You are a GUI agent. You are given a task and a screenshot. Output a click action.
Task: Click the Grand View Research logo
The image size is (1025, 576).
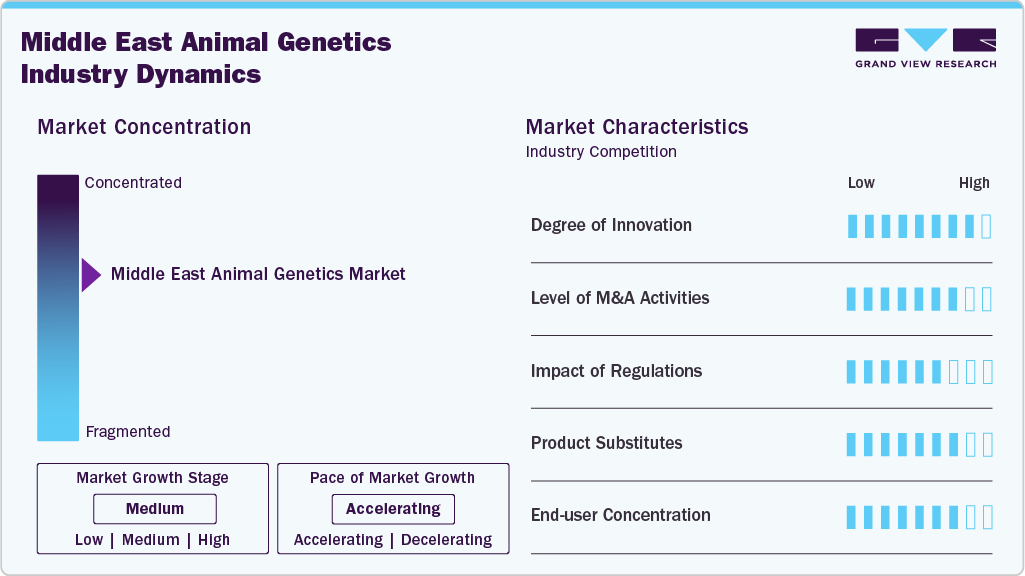coord(925,48)
